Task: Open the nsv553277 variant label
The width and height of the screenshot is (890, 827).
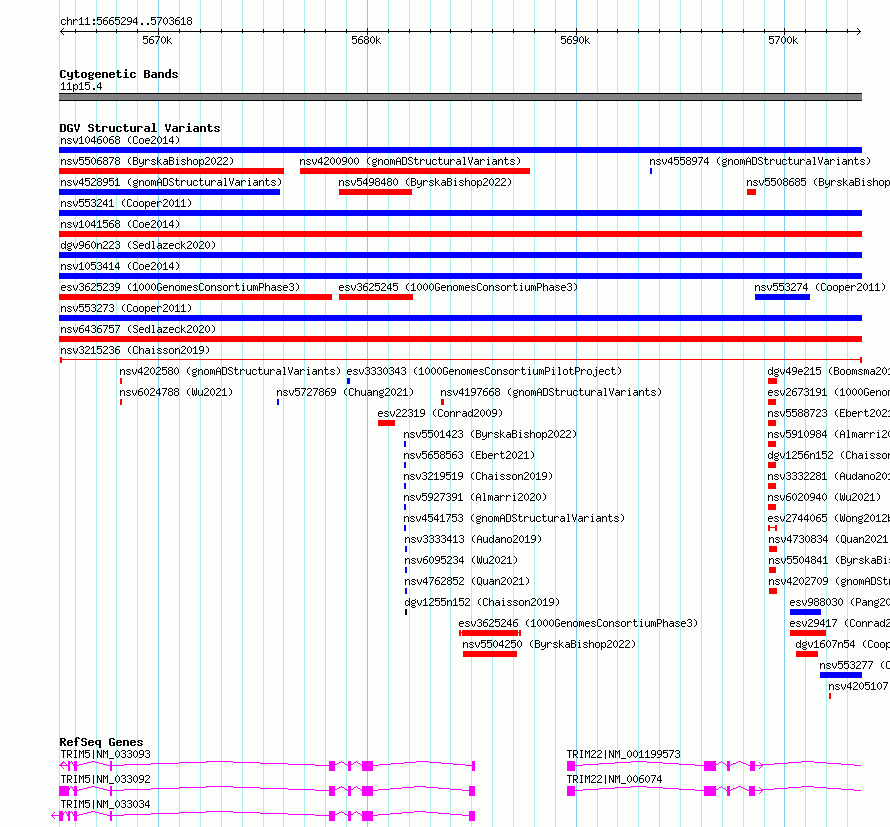Action: tap(854, 665)
